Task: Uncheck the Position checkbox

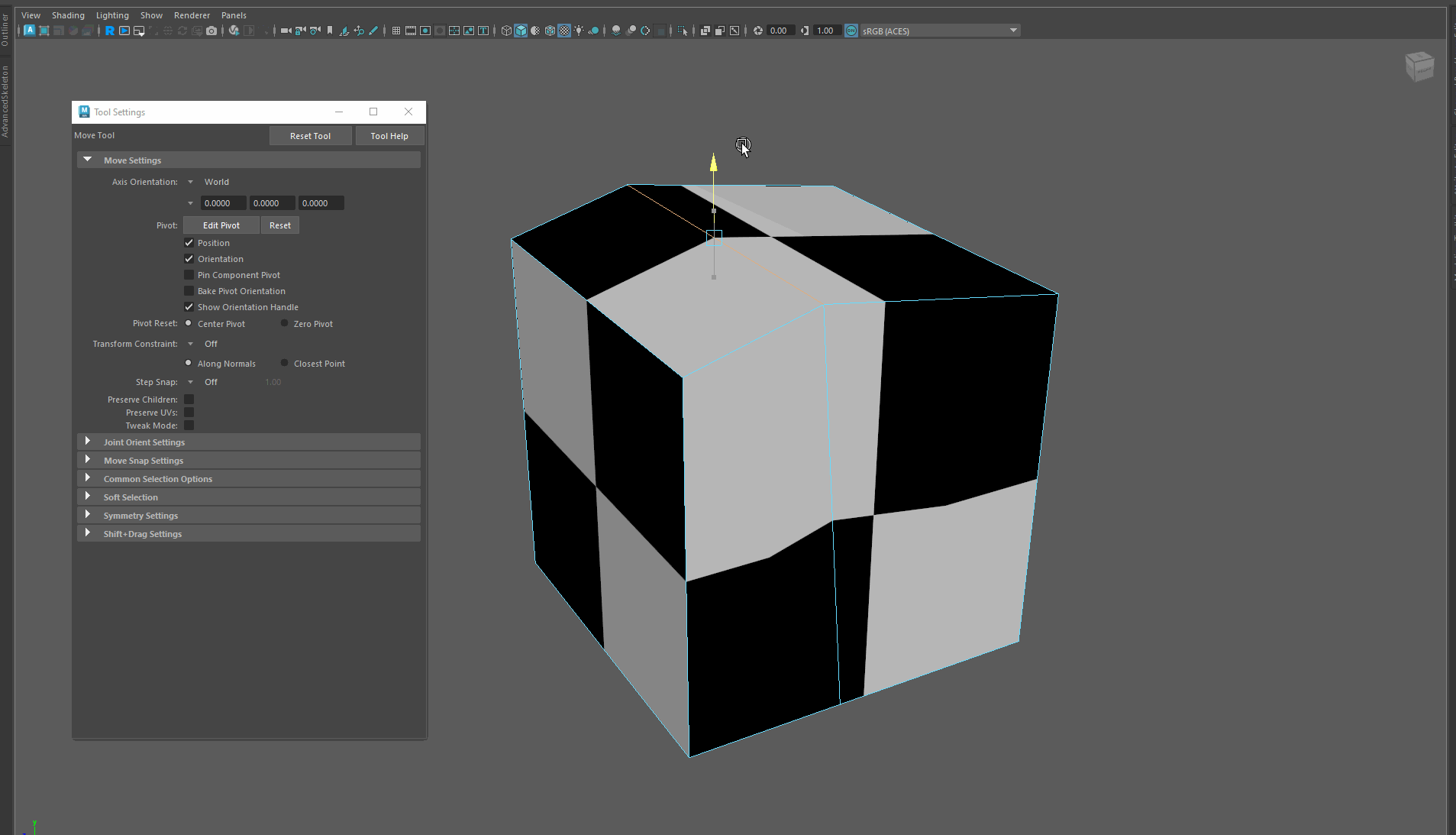Action: [189, 243]
